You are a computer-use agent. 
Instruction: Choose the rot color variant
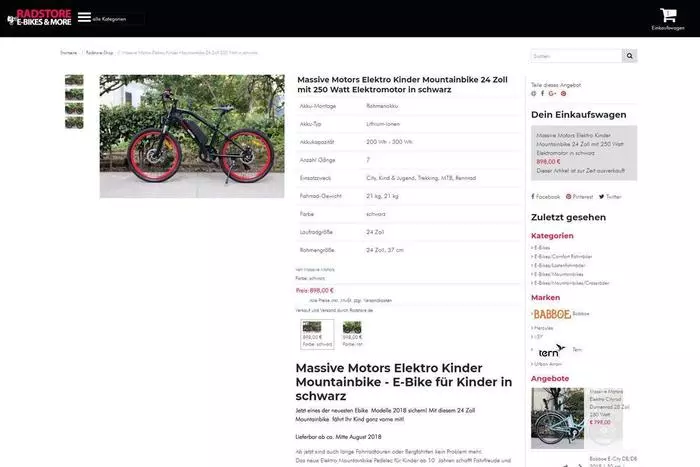pos(352,329)
